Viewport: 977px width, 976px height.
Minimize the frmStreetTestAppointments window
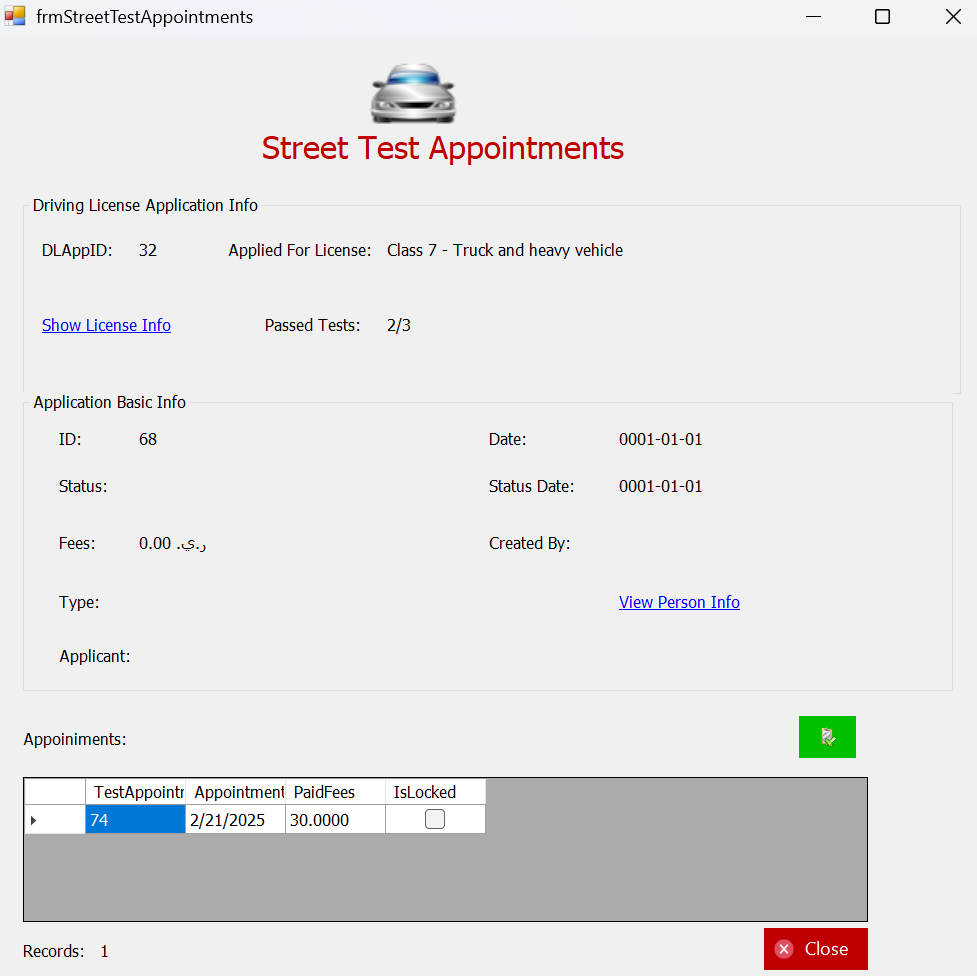[813, 17]
